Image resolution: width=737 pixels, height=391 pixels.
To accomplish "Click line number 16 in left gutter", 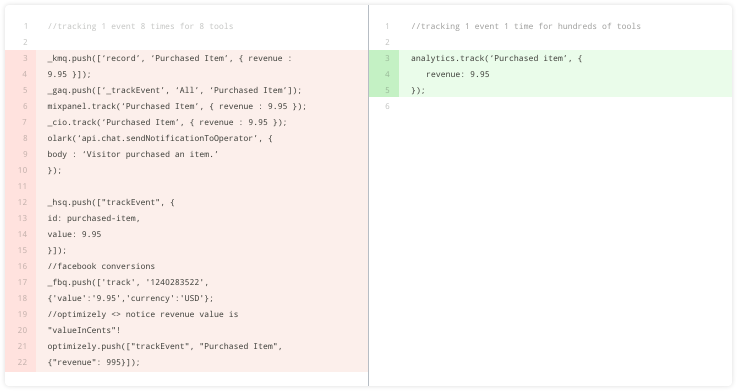I will pyautogui.click(x=23, y=266).
